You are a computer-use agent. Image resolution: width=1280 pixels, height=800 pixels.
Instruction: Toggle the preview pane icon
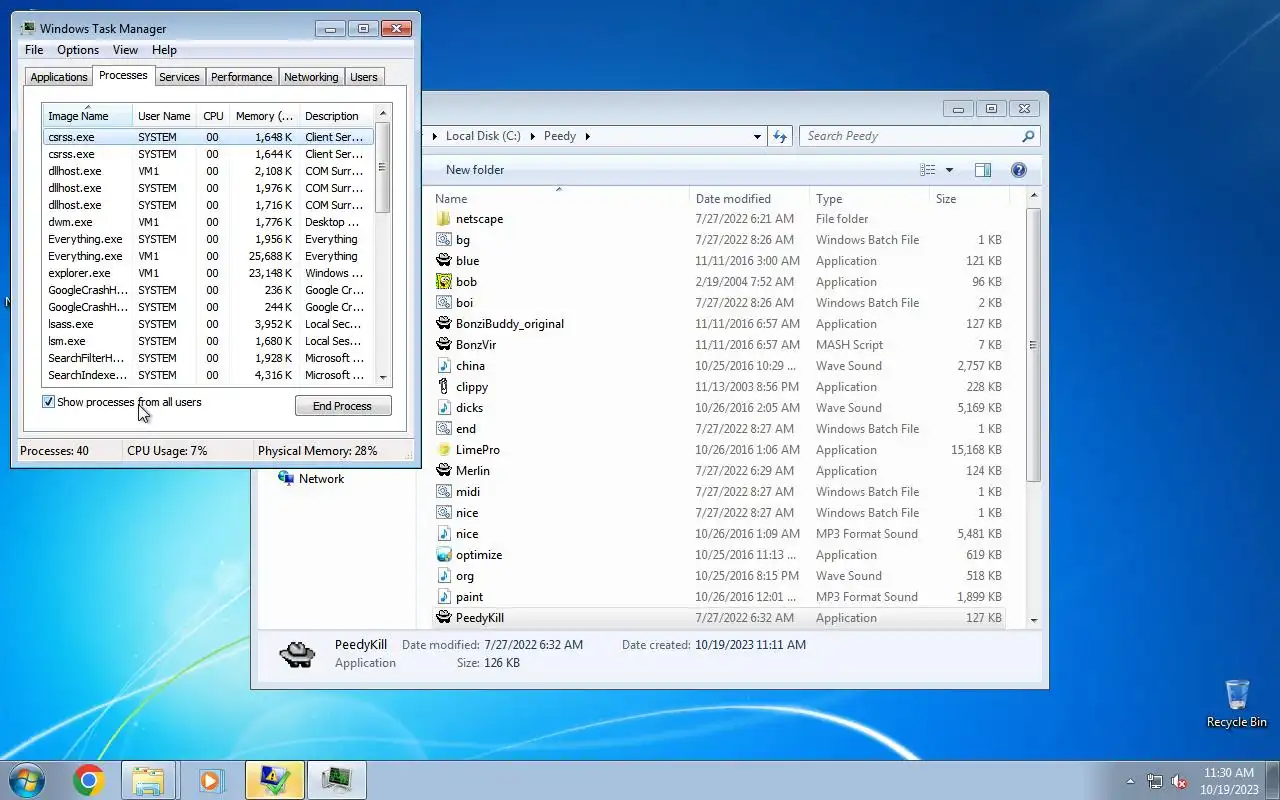[983, 170]
